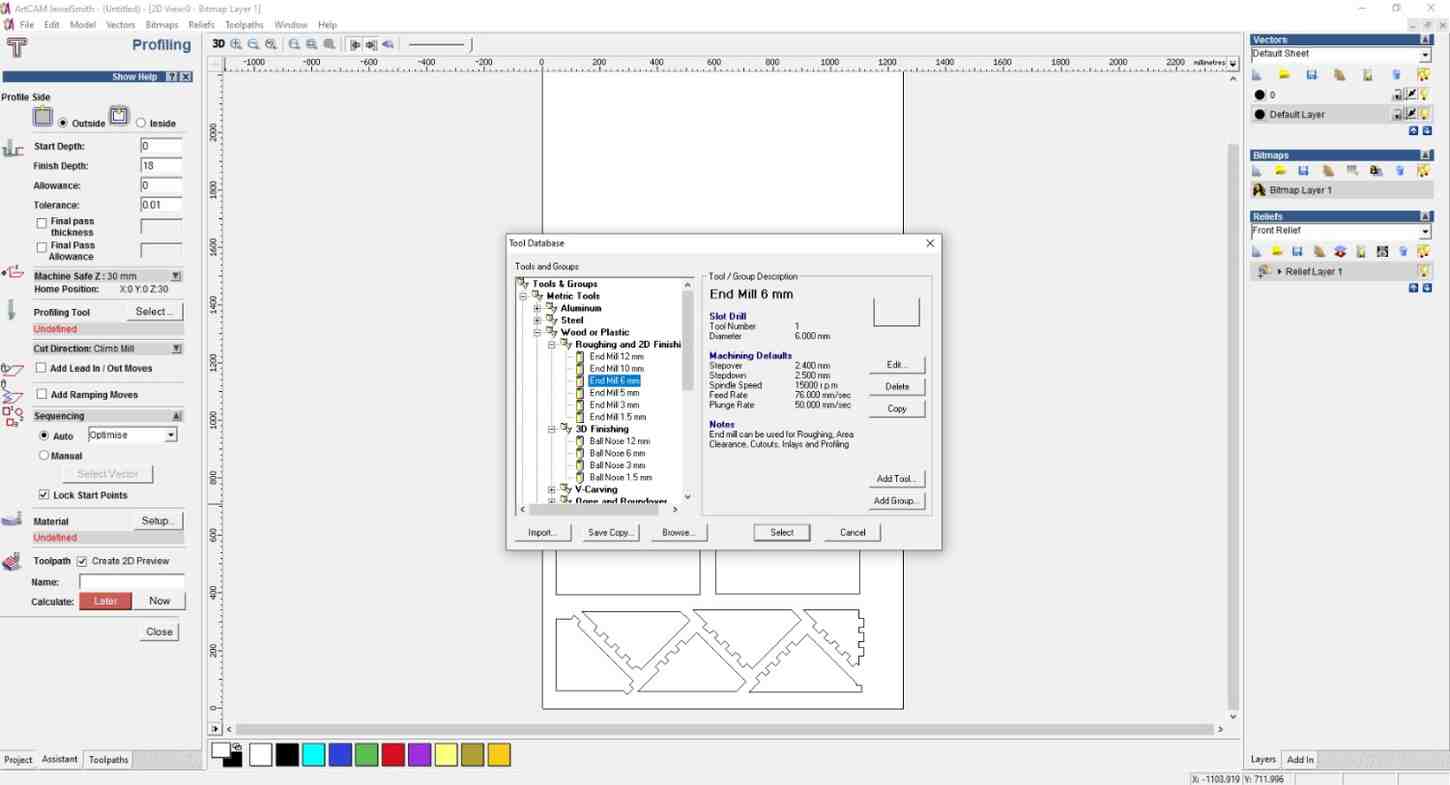Move vector layer up arrow in Vectors panel

[1414, 131]
